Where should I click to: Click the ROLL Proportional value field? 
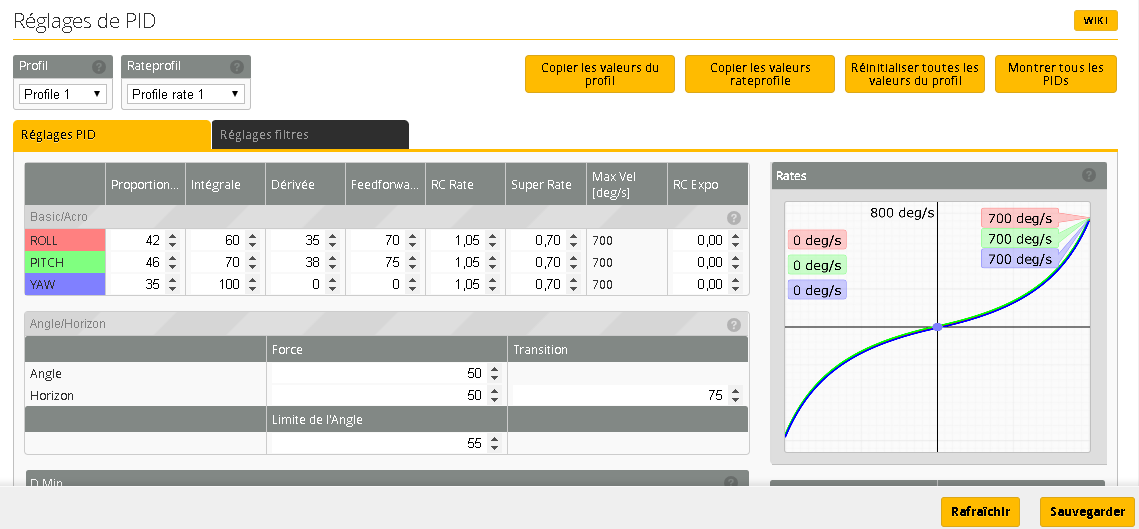tap(135, 240)
